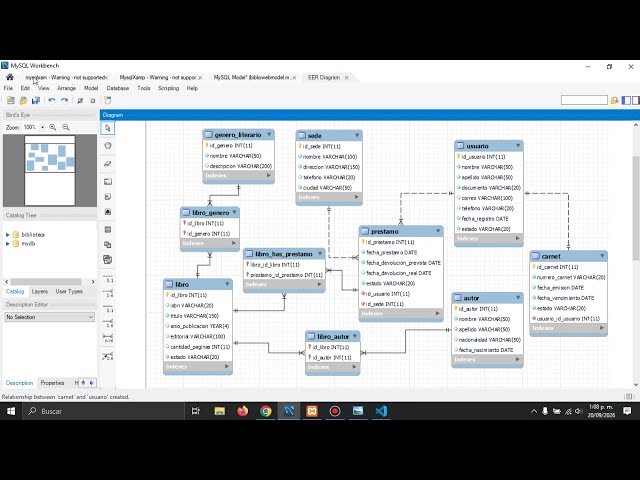
Task: Create a new model with the toolbar icon
Action: pyautogui.click(x=11, y=100)
